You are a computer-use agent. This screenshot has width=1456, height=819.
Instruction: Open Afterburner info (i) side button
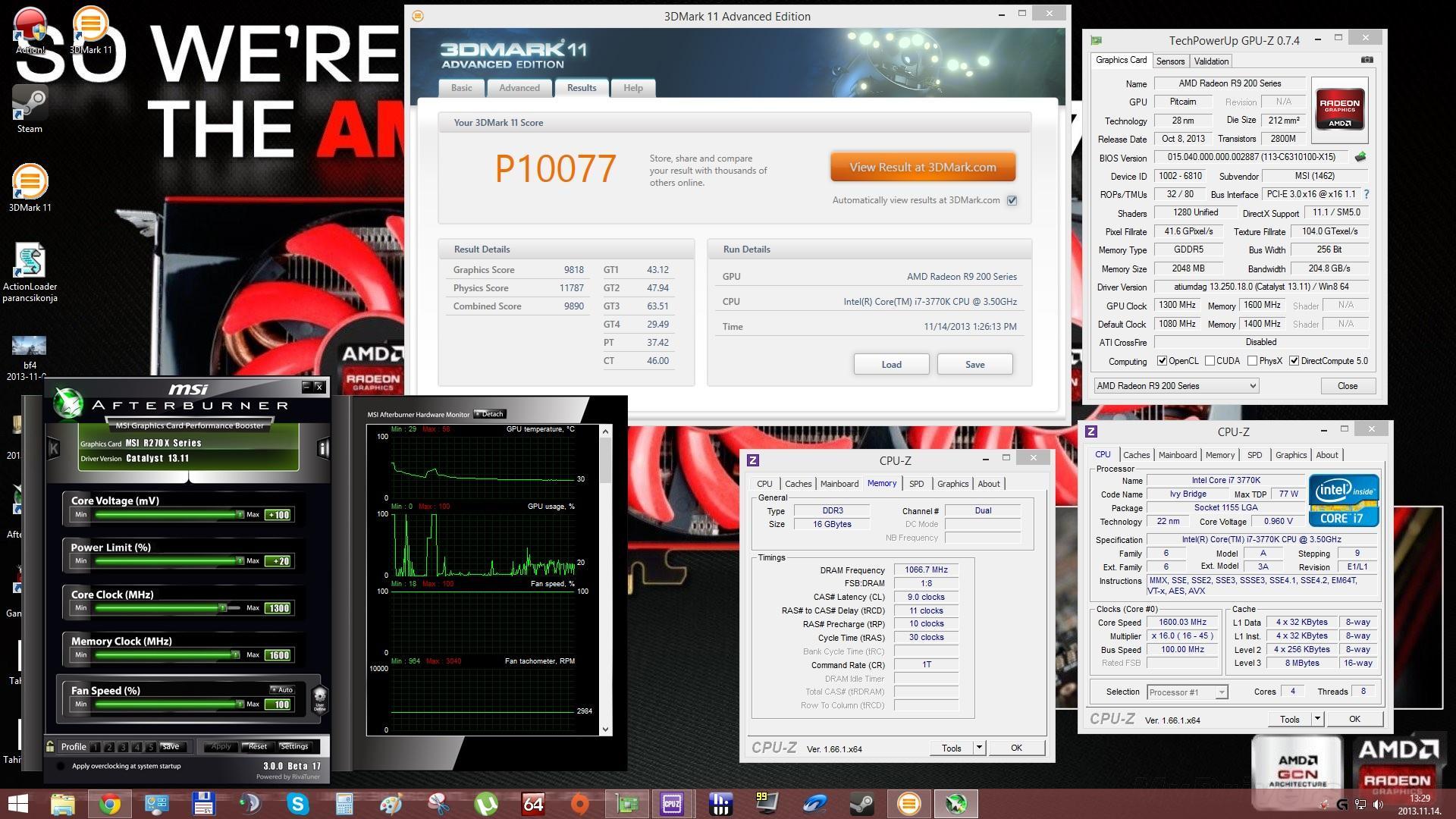pyautogui.click(x=323, y=448)
